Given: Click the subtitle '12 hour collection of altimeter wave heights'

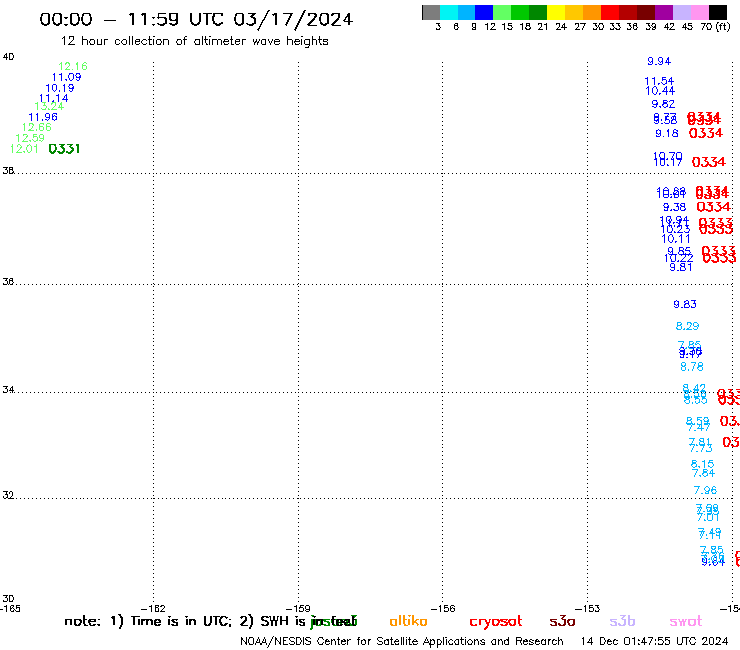Looking at the screenshot, I should pos(195,42).
